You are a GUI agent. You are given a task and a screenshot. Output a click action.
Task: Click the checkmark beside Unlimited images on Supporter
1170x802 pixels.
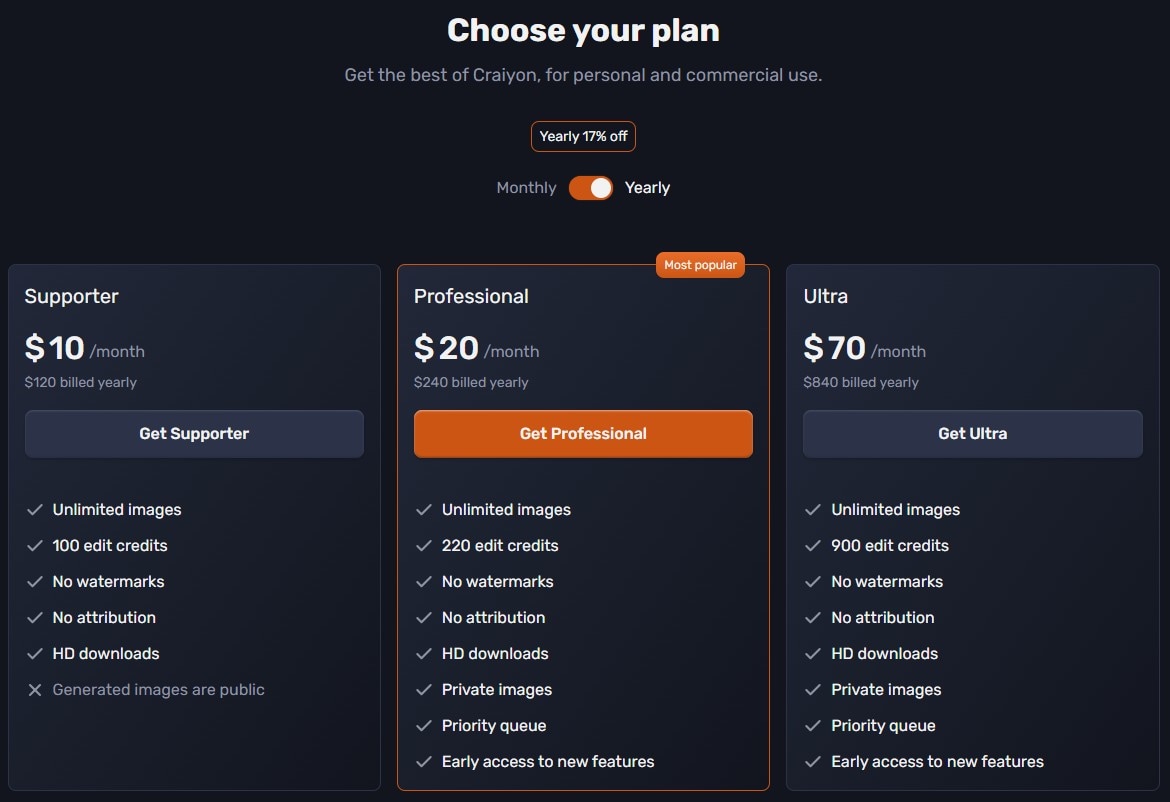[x=34, y=510]
